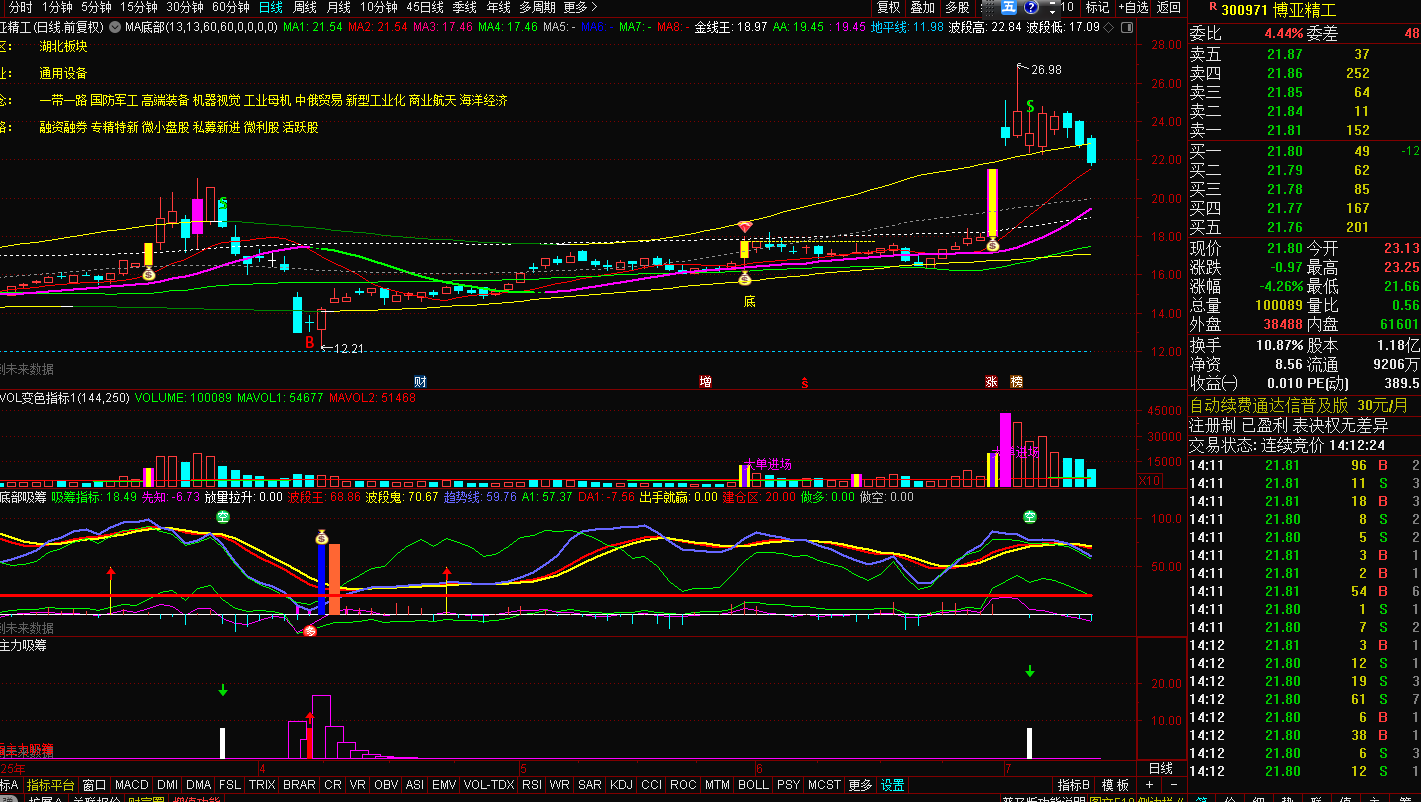
Task: Select the 月线 monthly period tab
Action: (x=338, y=7)
